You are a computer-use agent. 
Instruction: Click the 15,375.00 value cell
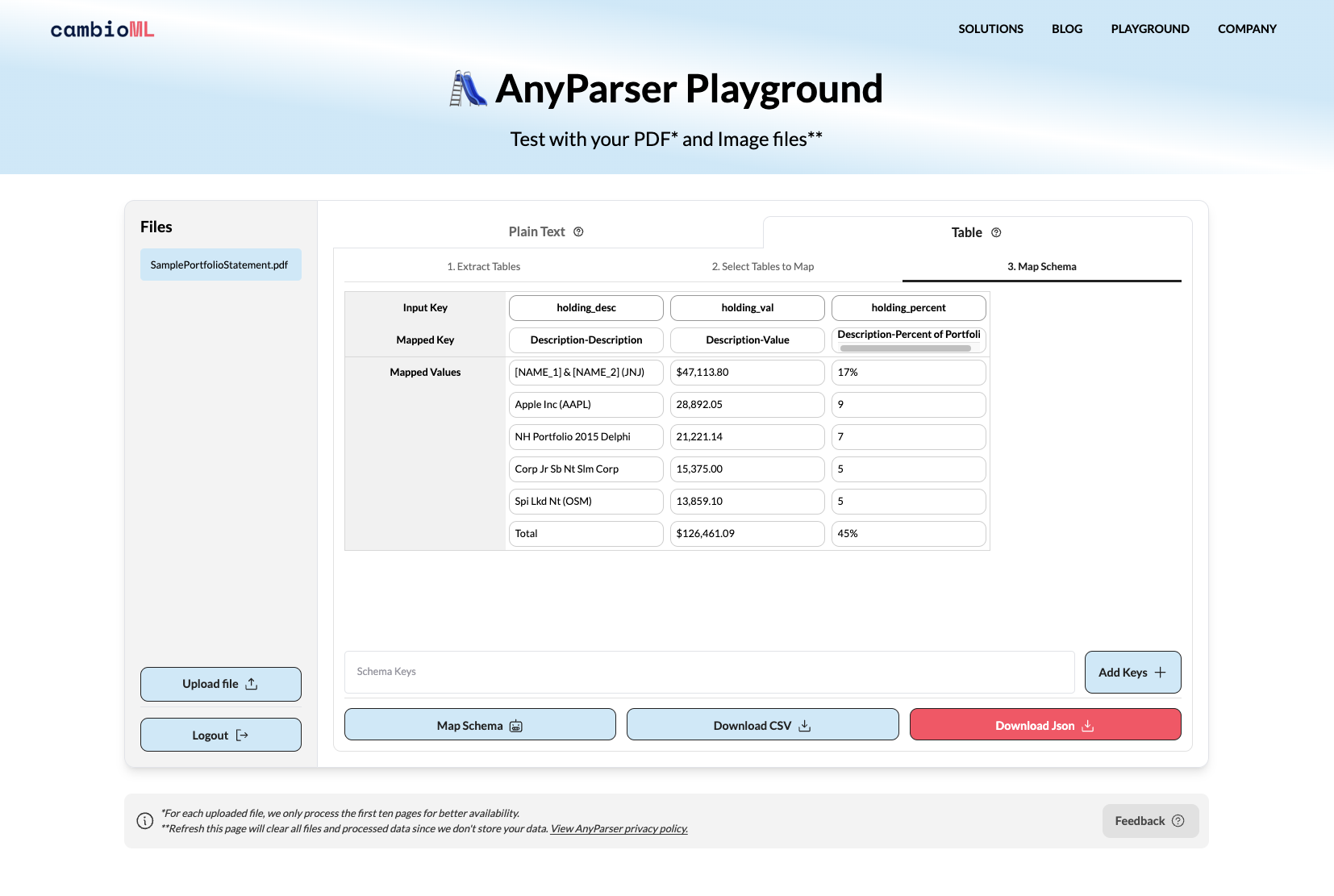click(748, 469)
